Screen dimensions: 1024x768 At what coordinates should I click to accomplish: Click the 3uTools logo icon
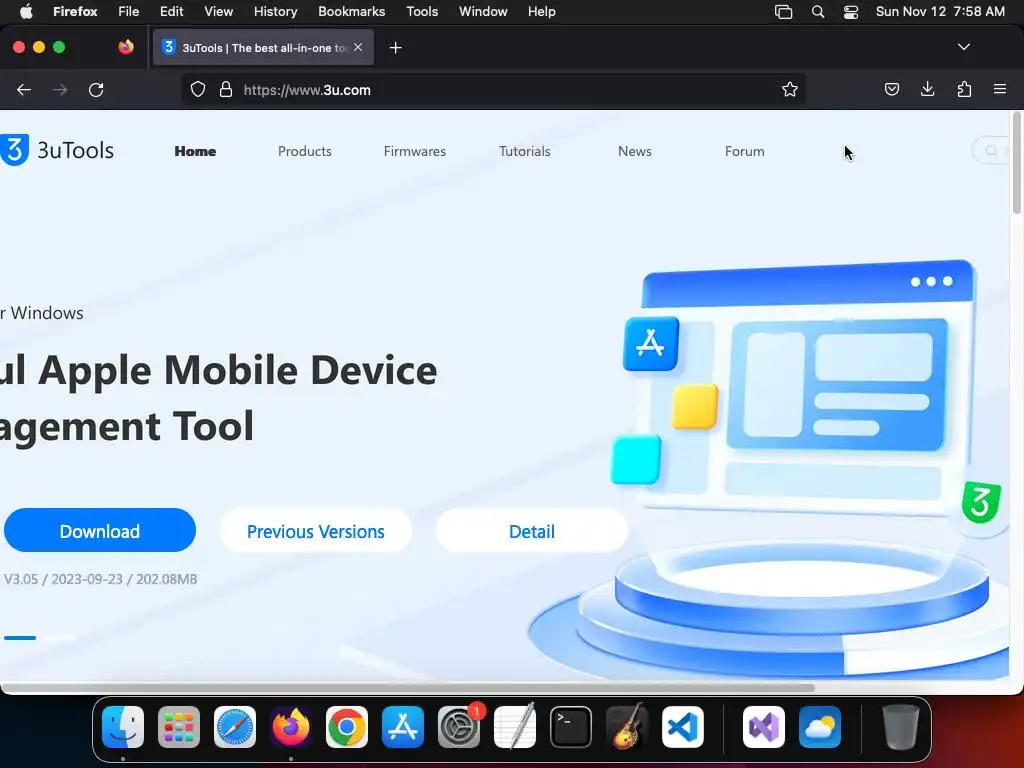click(x=14, y=150)
